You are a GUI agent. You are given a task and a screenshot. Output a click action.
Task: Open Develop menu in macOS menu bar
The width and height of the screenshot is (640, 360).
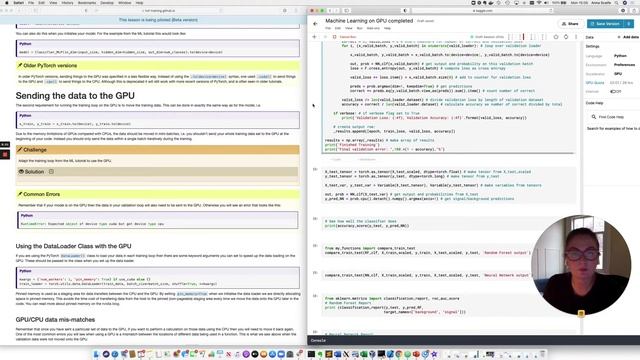(x=107, y=2)
